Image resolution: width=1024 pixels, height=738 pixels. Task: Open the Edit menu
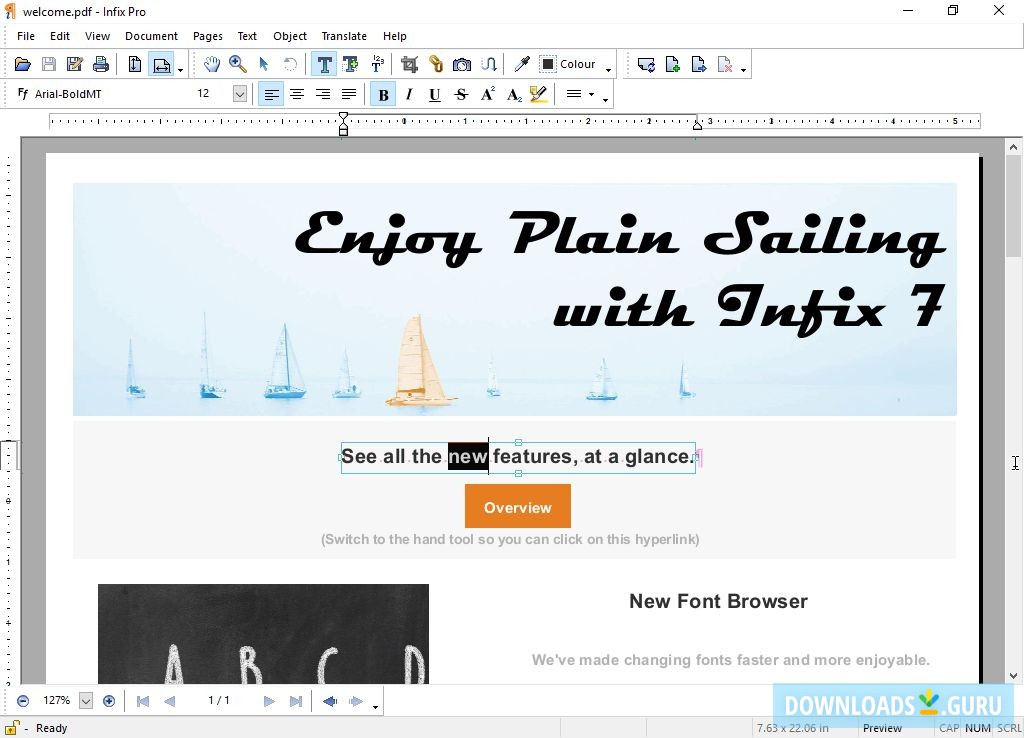(x=60, y=36)
